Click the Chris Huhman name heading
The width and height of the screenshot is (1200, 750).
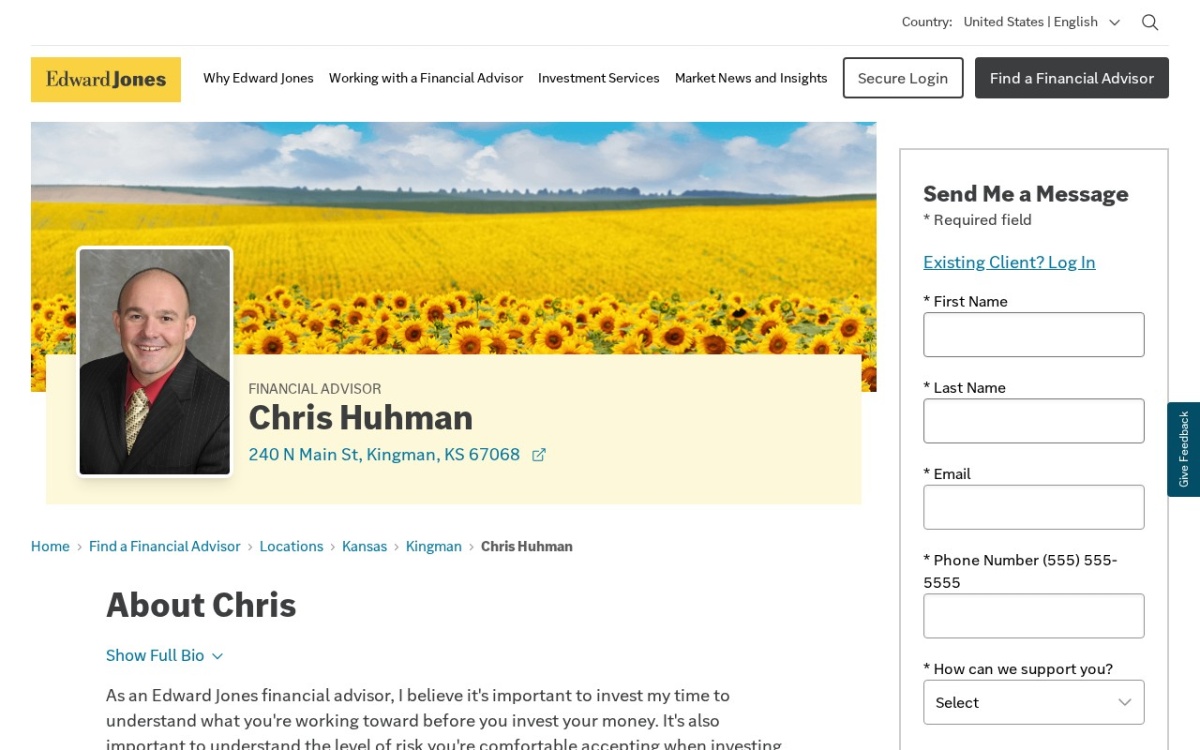(x=360, y=417)
